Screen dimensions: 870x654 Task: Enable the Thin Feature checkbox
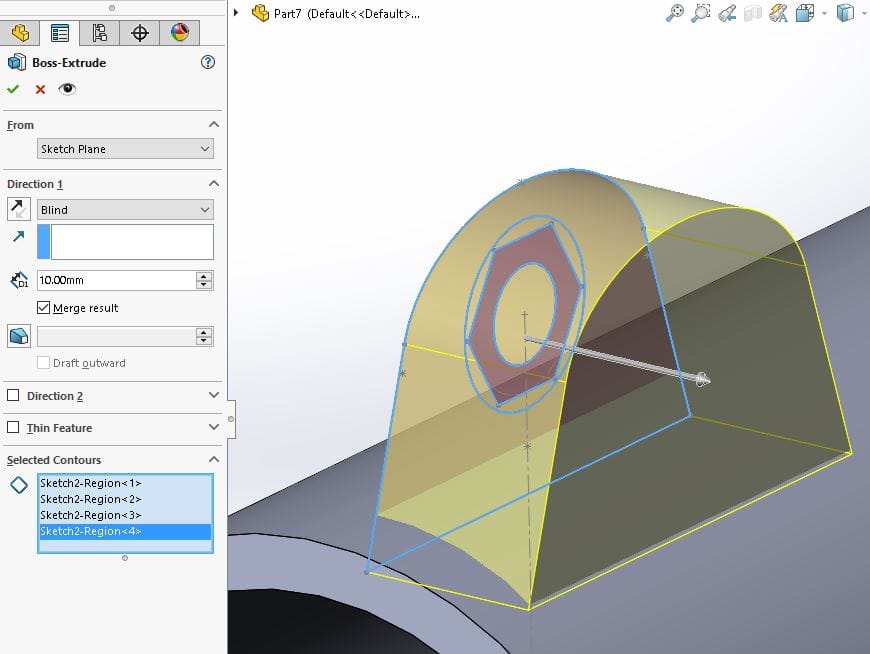pos(13,428)
